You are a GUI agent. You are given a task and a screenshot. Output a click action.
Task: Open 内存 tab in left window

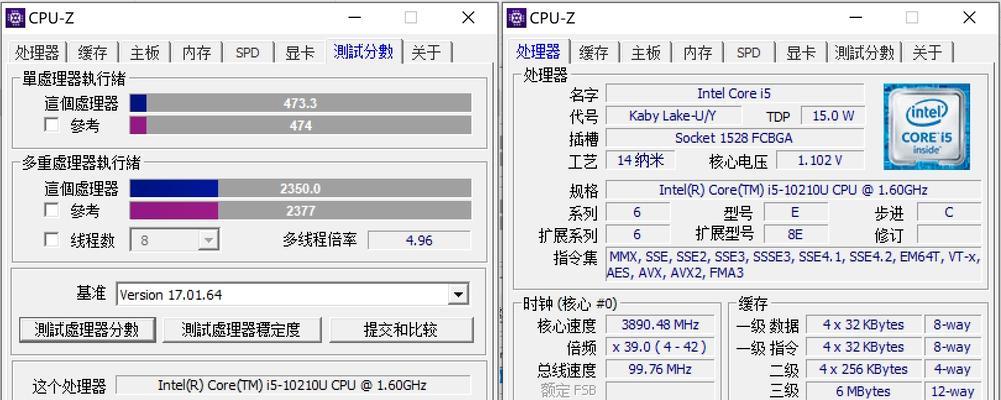pyautogui.click(x=197, y=53)
